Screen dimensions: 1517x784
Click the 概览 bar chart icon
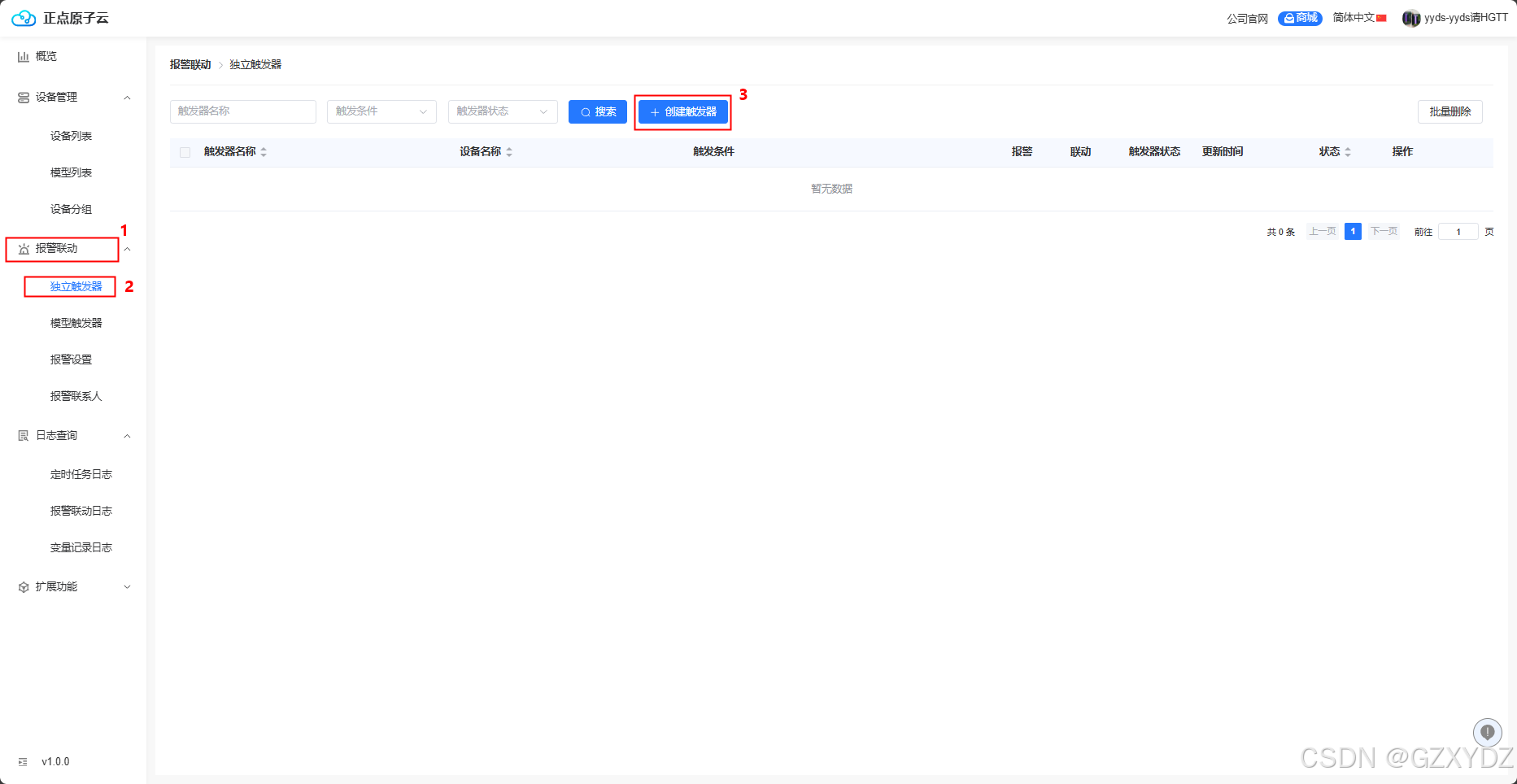pos(24,56)
